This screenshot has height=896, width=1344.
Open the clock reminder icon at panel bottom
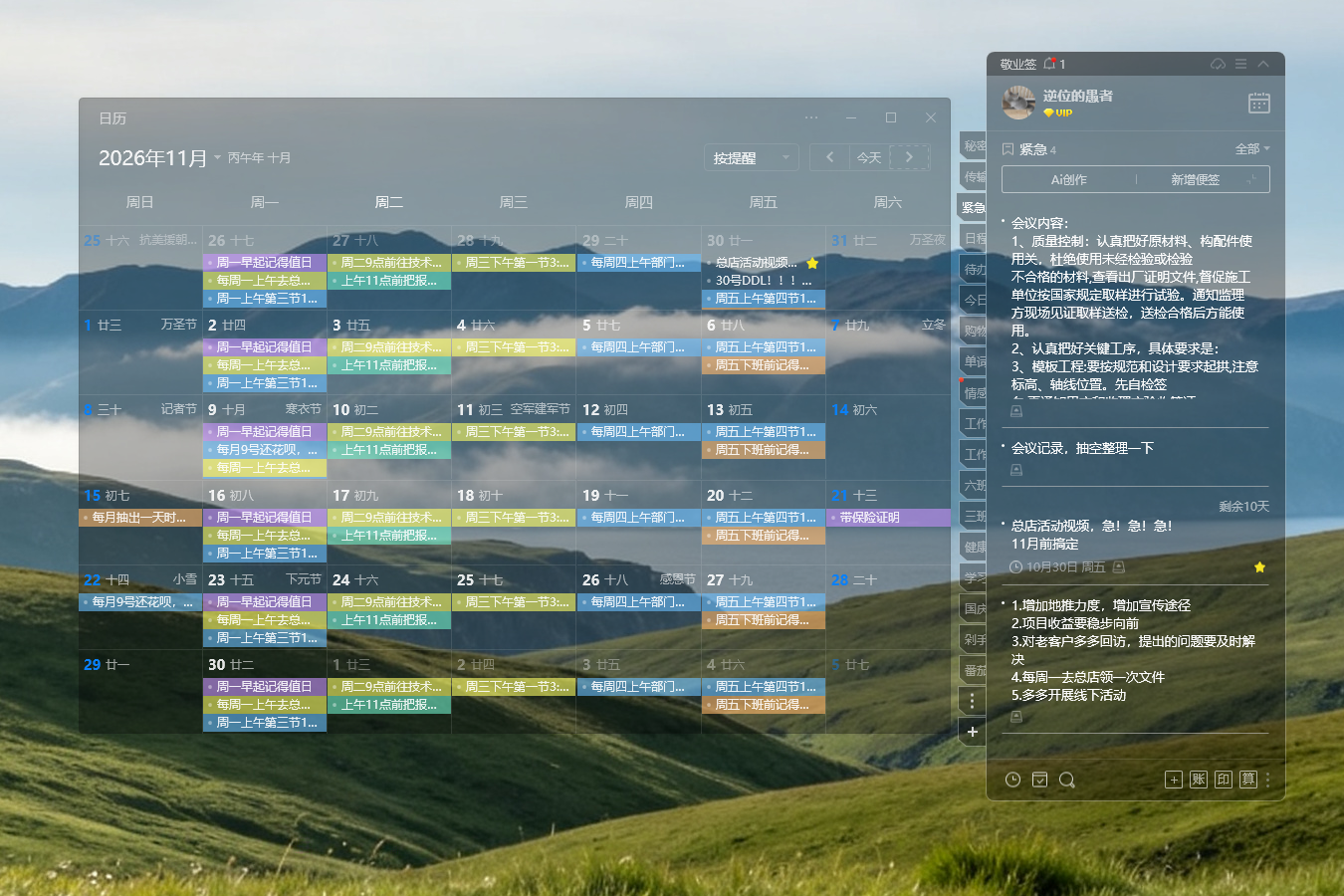[x=1012, y=780]
